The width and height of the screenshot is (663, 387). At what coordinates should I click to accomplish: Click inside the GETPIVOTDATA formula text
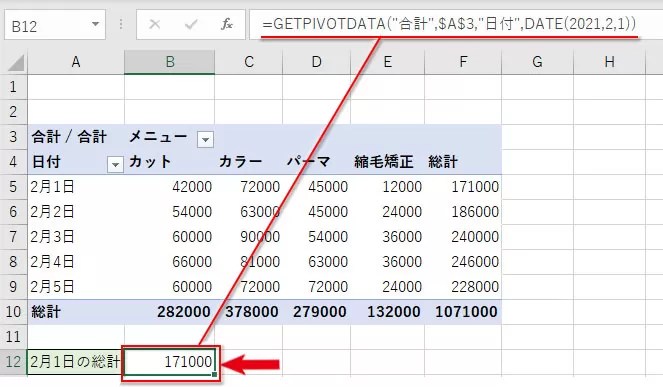point(449,24)
